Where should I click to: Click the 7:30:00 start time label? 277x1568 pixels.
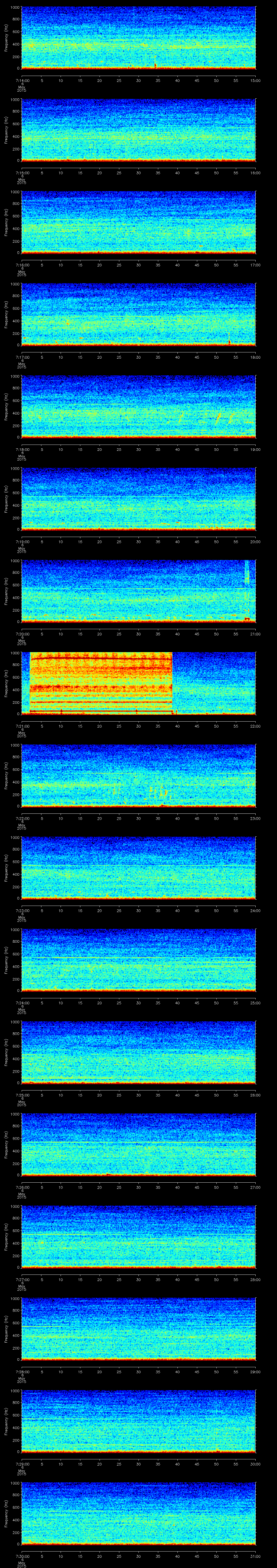click(22, 1556)
